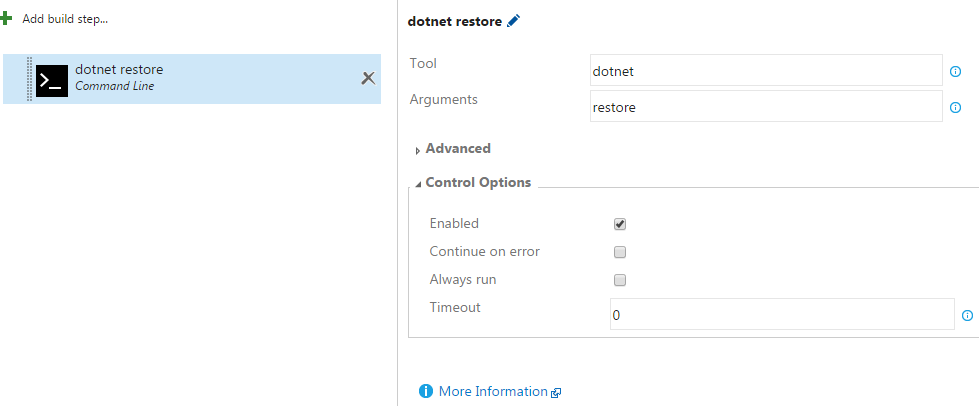Screen dimensions: 979x406
Task: Check the Always run checkbox
Action: click(x=620, y=280)
